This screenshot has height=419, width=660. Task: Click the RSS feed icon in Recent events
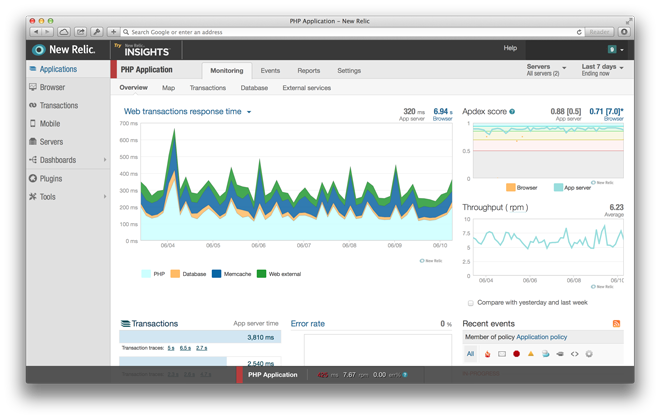click(616, 323)
